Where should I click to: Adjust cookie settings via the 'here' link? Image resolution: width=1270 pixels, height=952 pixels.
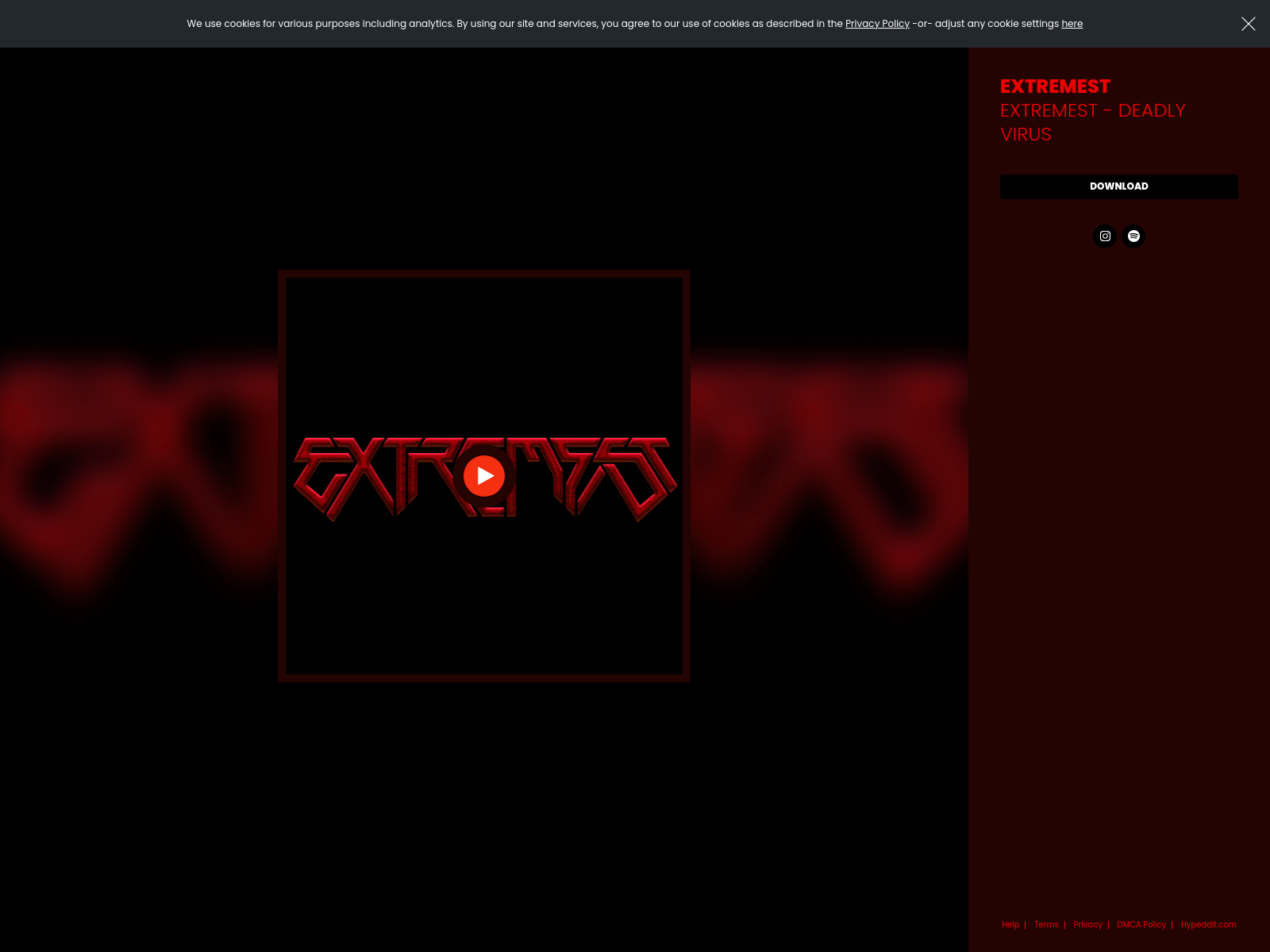click(x=1072, y=24)
